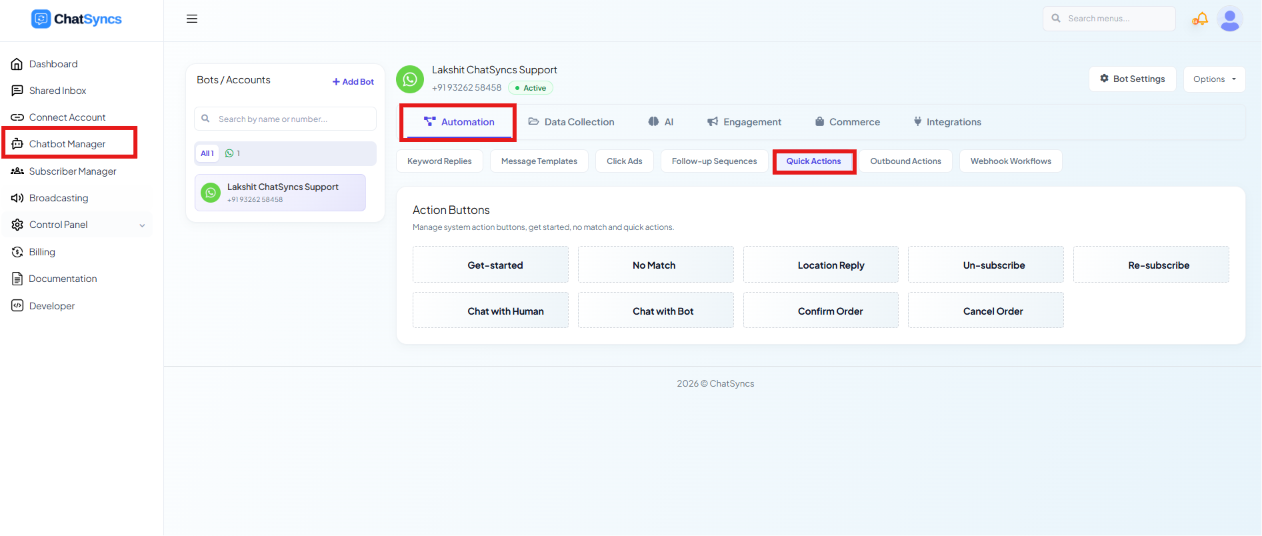1262x536 pixels.
Task: Click the green Active status badge
Action: pyautogui.click(x=531, y=88)
